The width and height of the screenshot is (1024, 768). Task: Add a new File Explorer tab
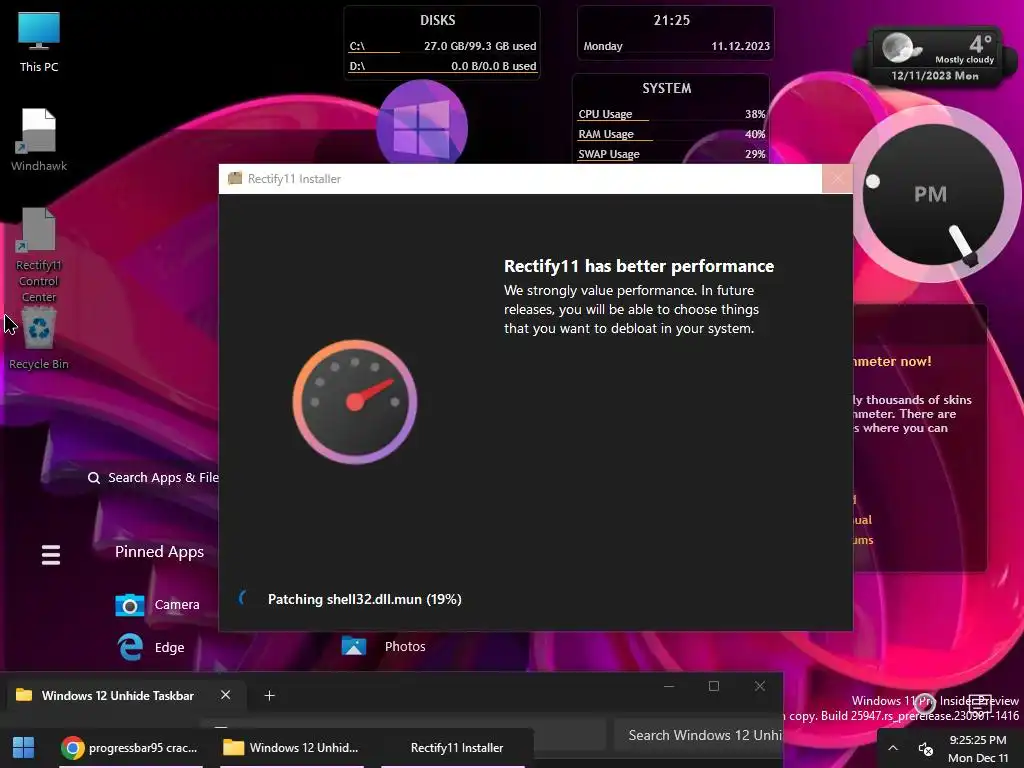coord(269,696)
